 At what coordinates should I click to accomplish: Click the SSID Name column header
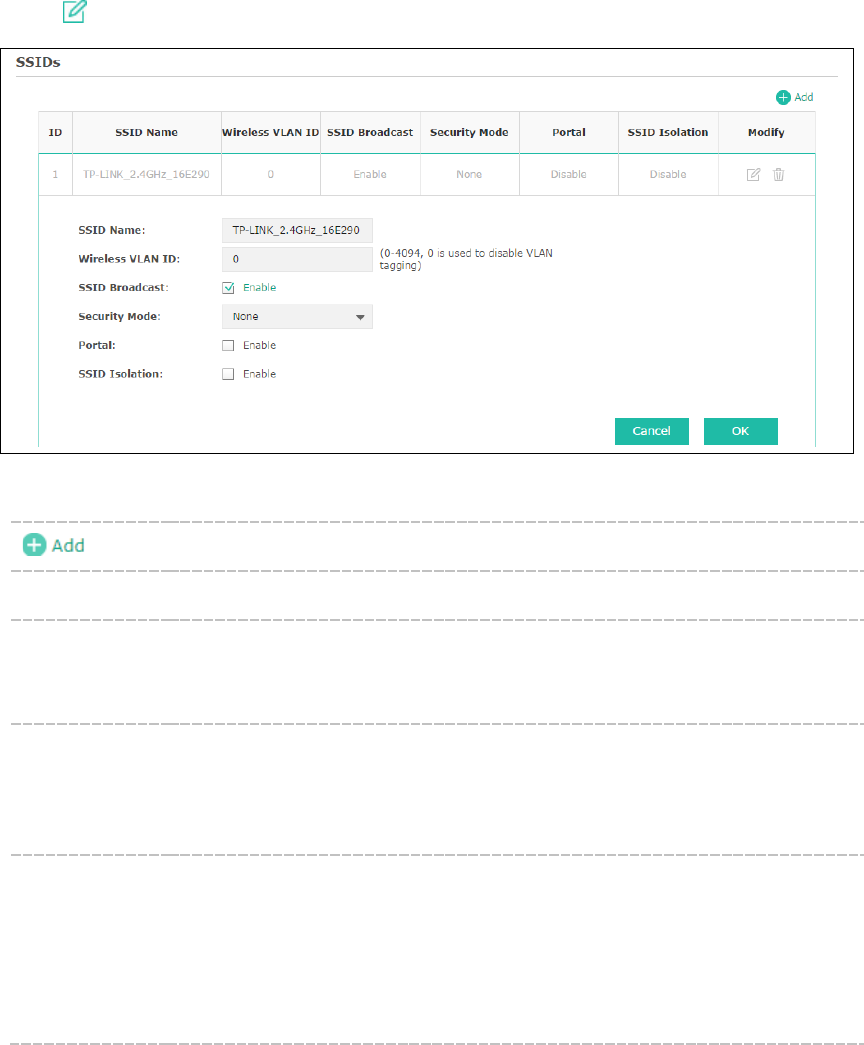coord(147,133)
